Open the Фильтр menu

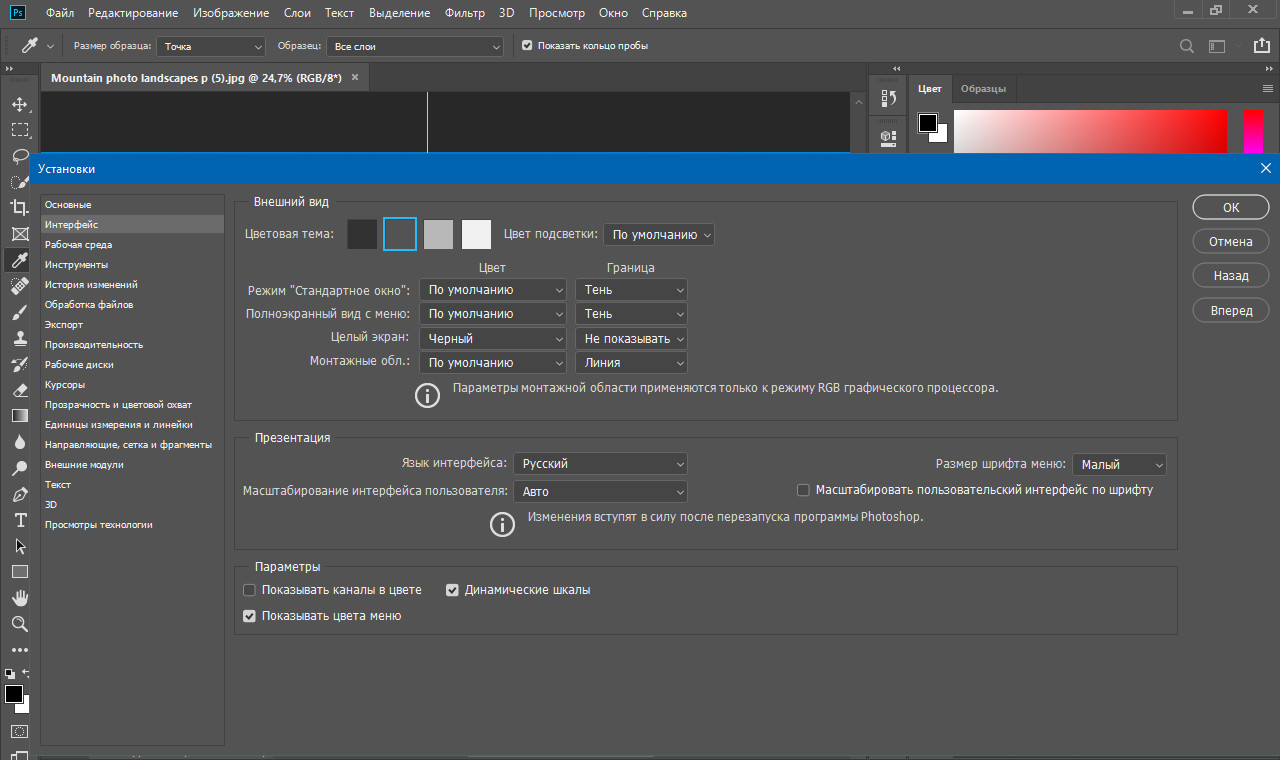tap(464, 13)
